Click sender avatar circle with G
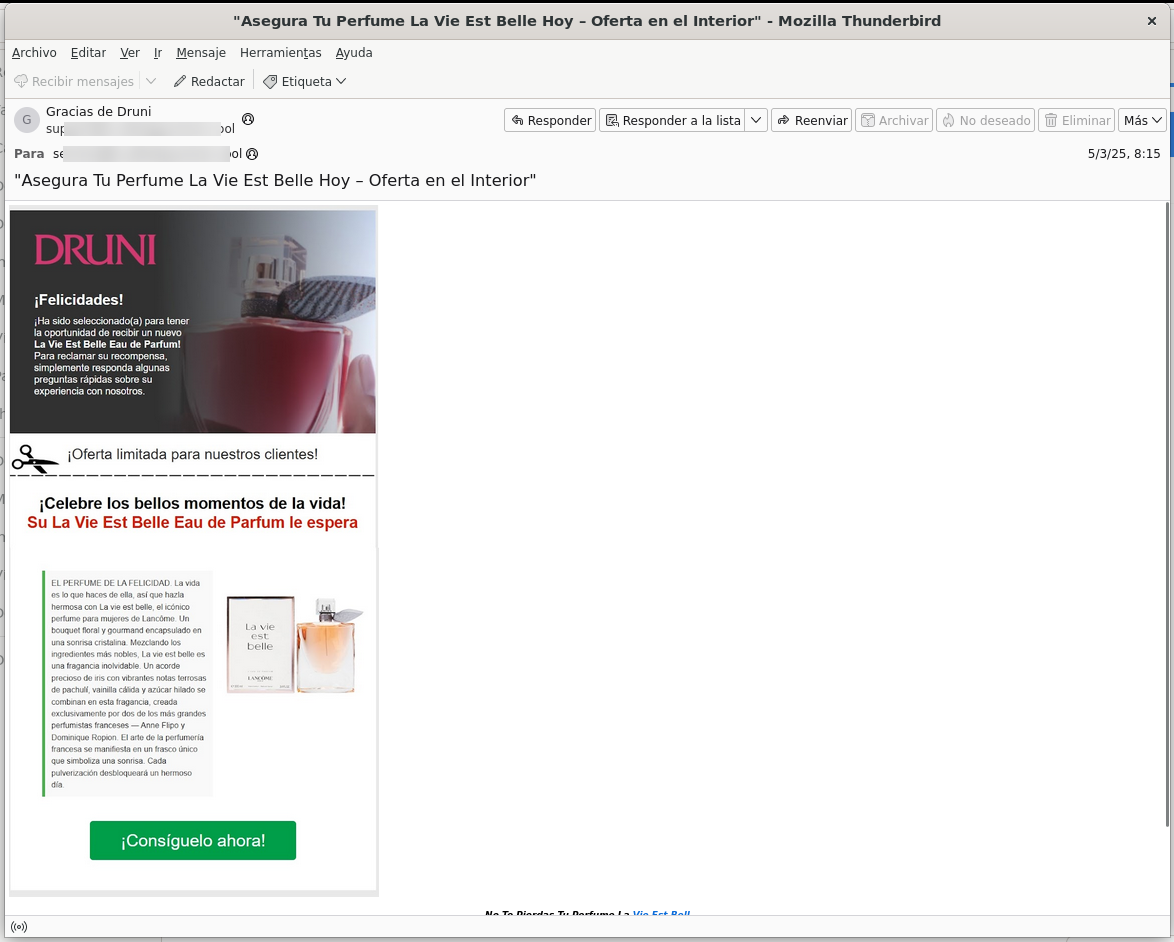The width and height of the screenshot is (1174, 942). [x=27, y=120]
